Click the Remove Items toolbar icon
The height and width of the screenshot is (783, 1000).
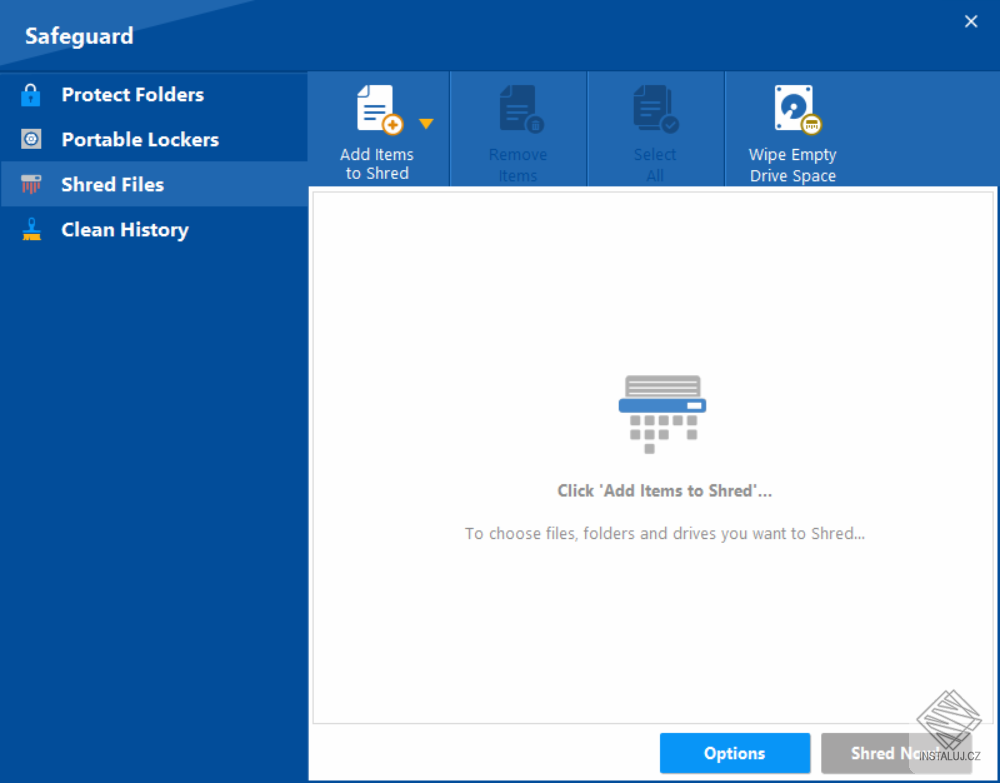coord(517,107)
